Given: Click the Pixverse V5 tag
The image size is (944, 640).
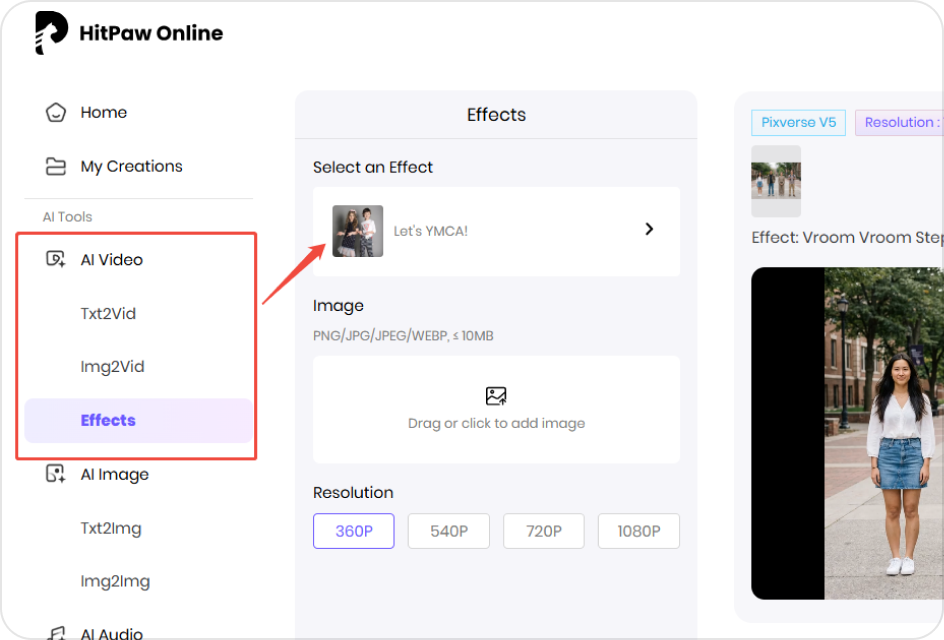Looking at the screenshot, I should point(798,122).
